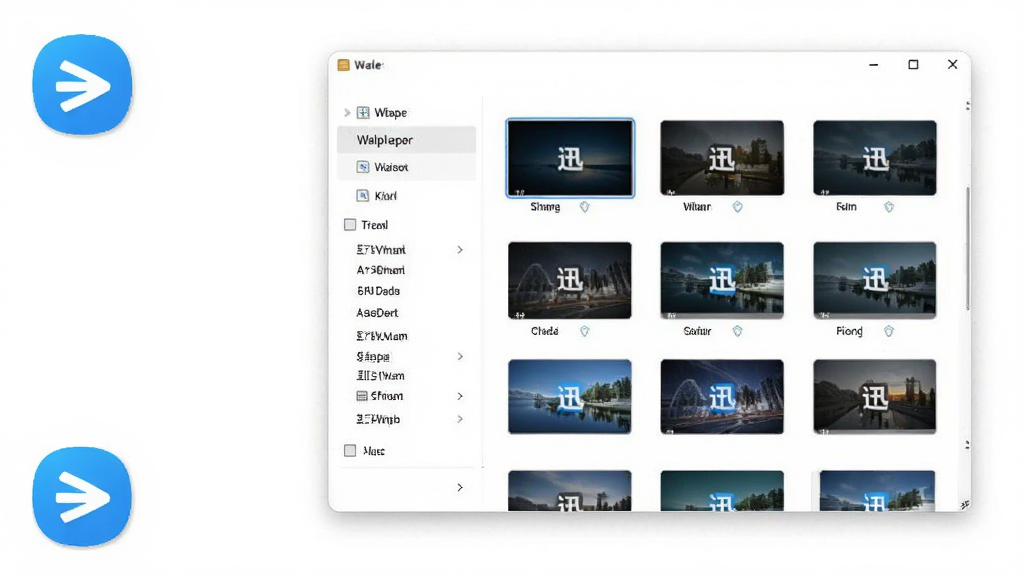The width and height of the screenshot is (1024, 576).
Task: Select the Chada bridge wallpaper thumbnail
Action: tap(569, 280)
